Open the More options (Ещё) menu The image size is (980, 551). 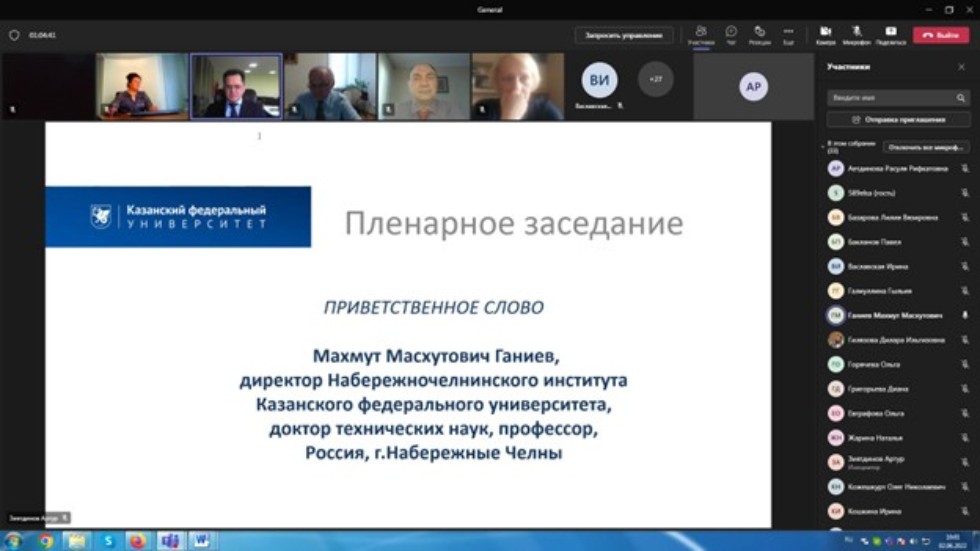788,32
